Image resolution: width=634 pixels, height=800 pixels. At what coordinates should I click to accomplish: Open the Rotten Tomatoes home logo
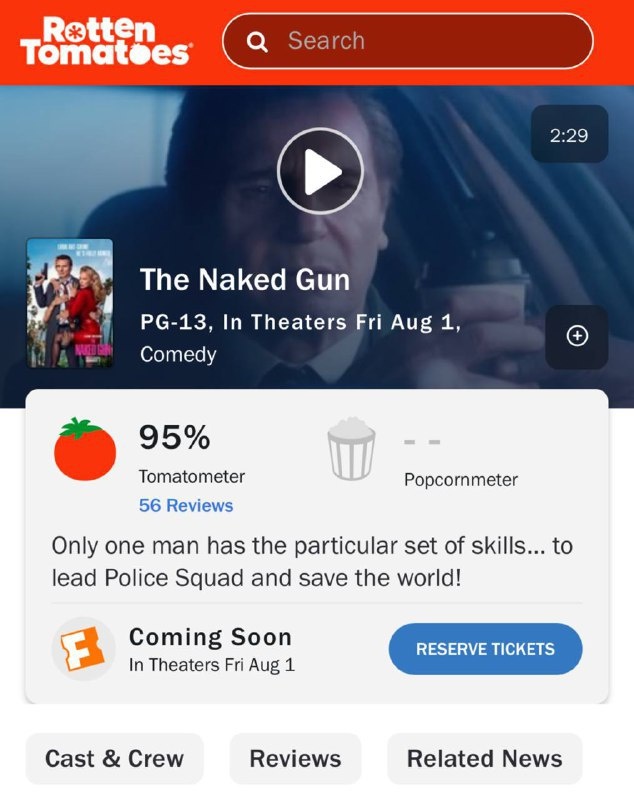coord(106,41)
